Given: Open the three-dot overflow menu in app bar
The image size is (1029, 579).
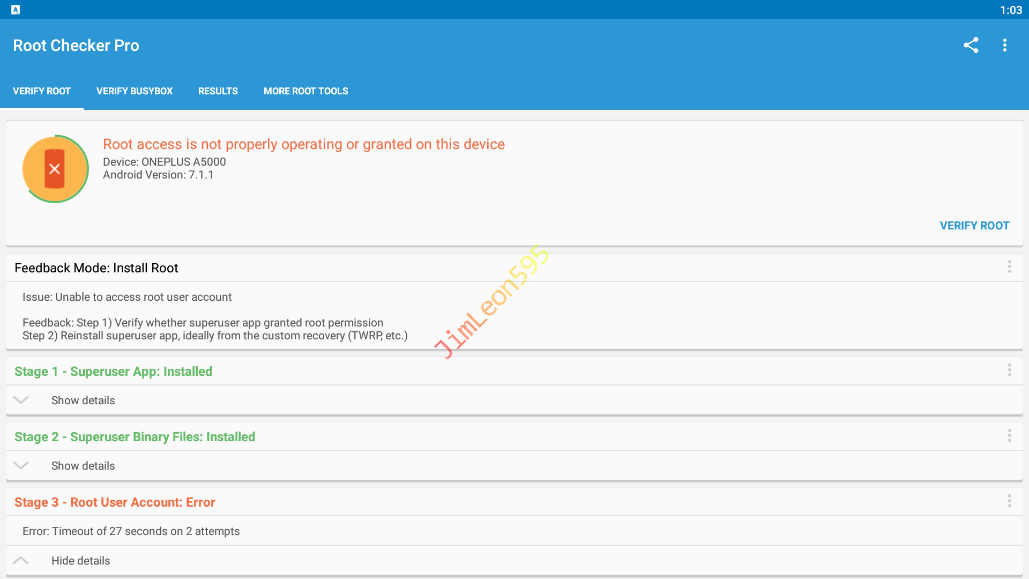Looking at the screenshot, I should [1004, 45].
